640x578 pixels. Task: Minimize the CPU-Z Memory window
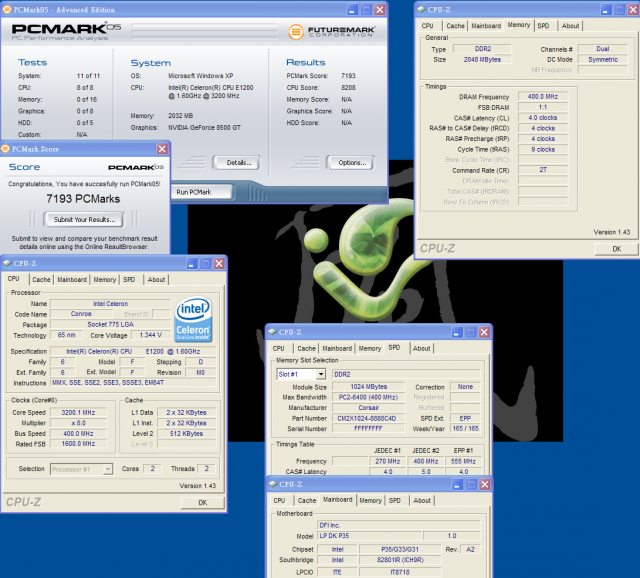606,10
